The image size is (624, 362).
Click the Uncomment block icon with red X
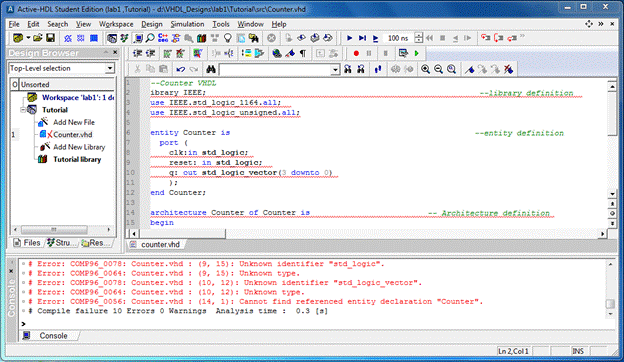tap(180, 53)
